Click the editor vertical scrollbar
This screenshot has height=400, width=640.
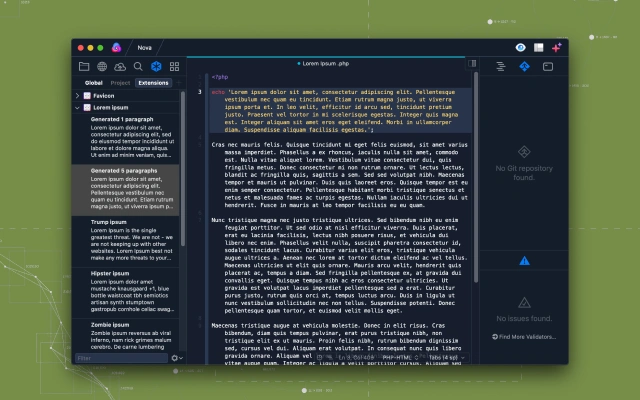pyautogui.click(x=476, y=177)
